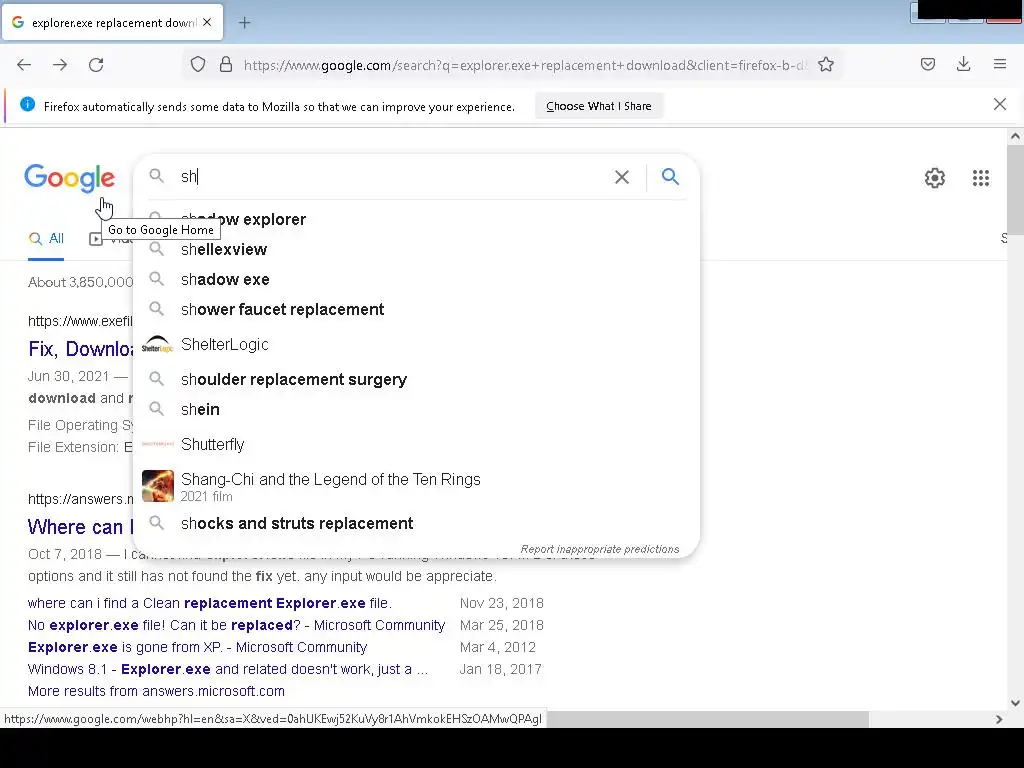
Task: Click the 'https://www.exefil' result URL text
Action: click(x=80, y=321)
